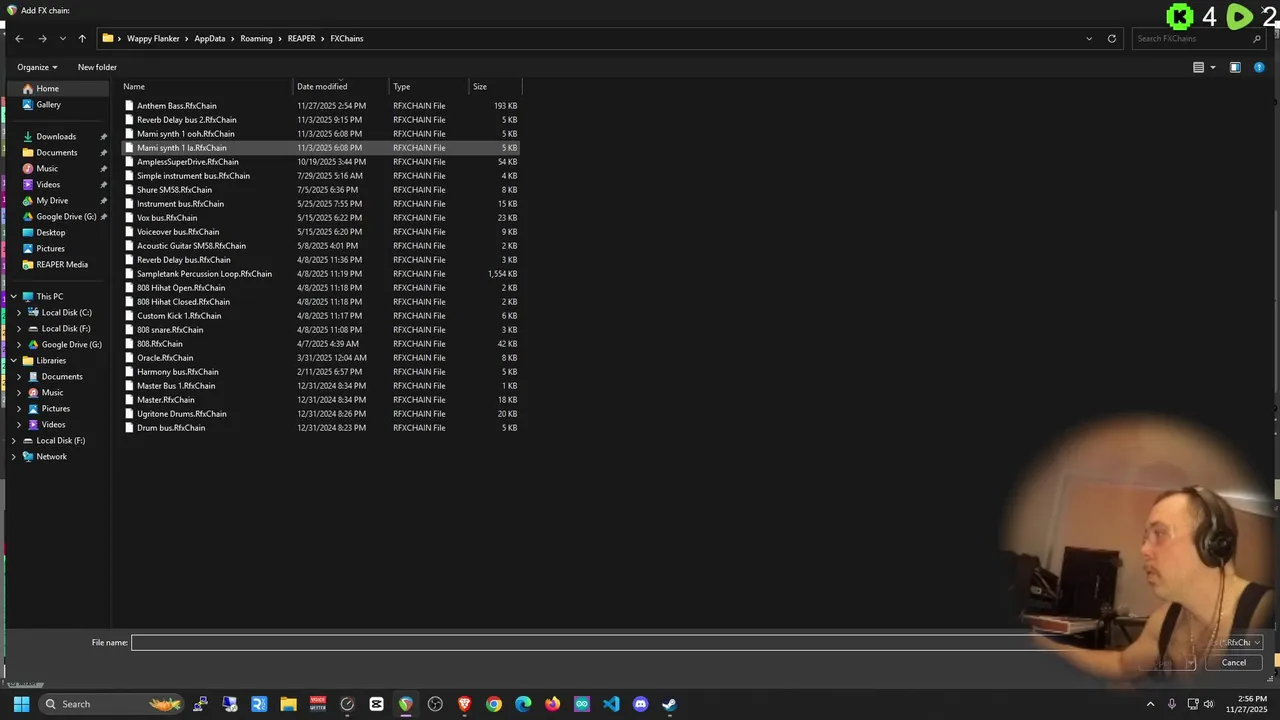Open File Explorer from the taskbar

[288, 704]
